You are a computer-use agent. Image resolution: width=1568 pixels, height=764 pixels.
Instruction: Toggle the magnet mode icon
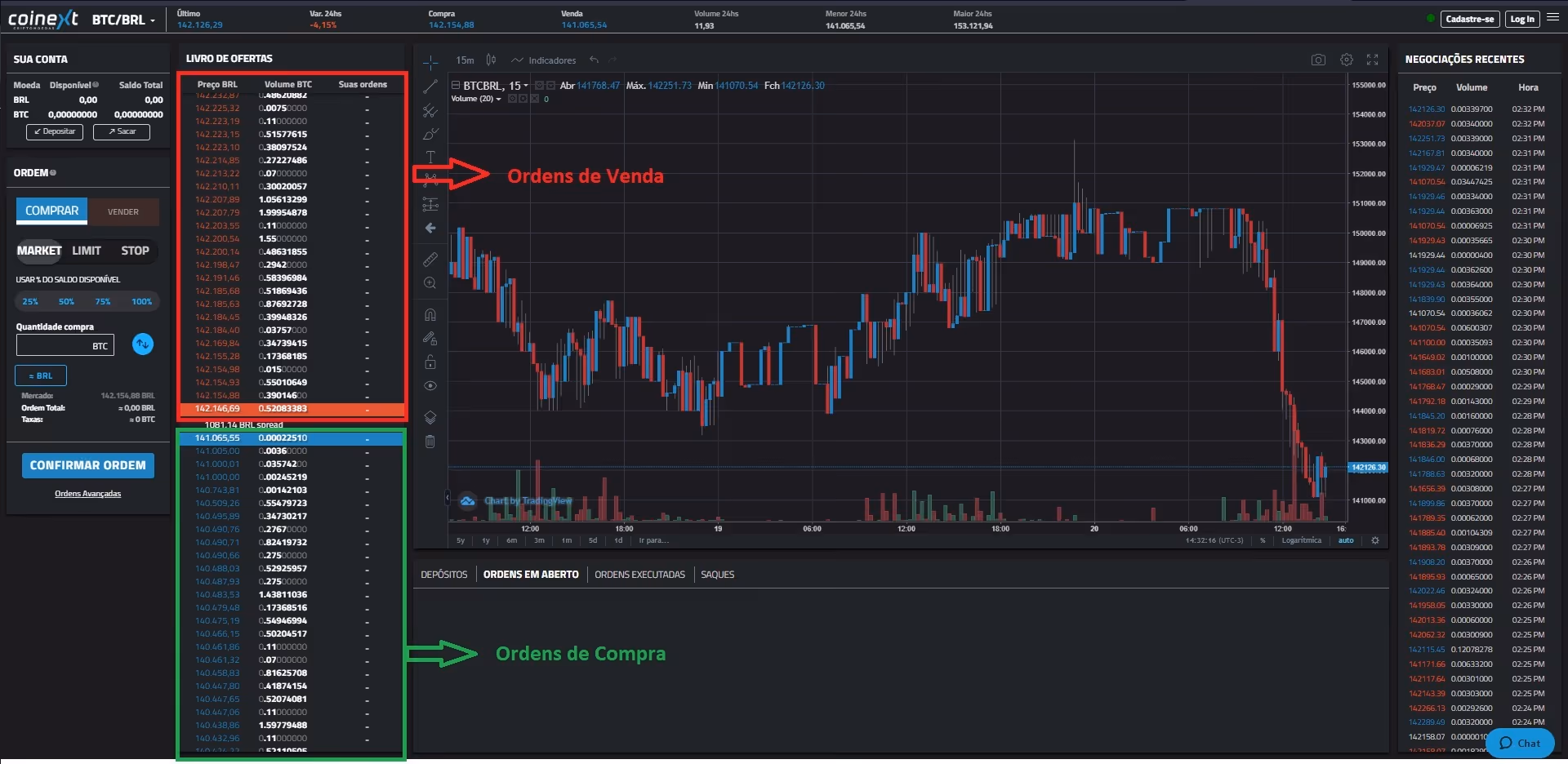(430, 315)
